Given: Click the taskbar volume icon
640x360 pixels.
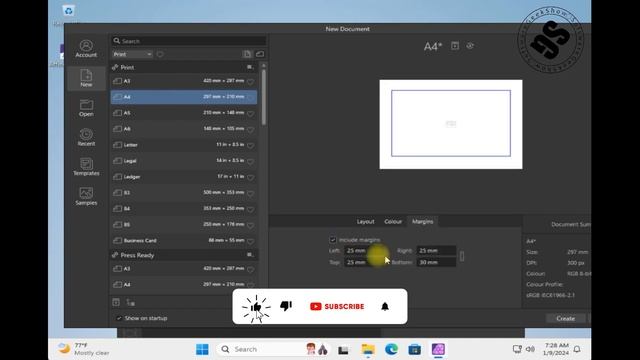Looking at the screenshot, I should click(x=530, y=349).
